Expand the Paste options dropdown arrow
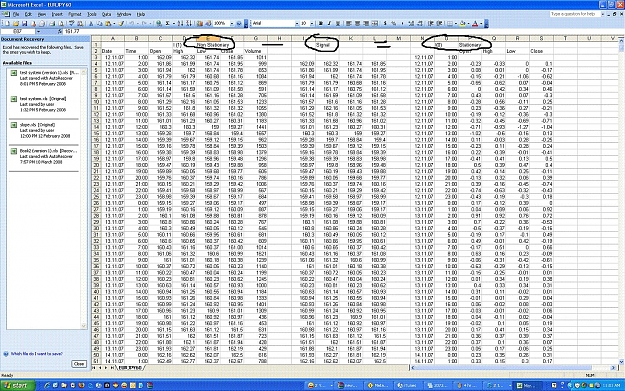The width and height of the screenshot is (625, 391). 114,24
